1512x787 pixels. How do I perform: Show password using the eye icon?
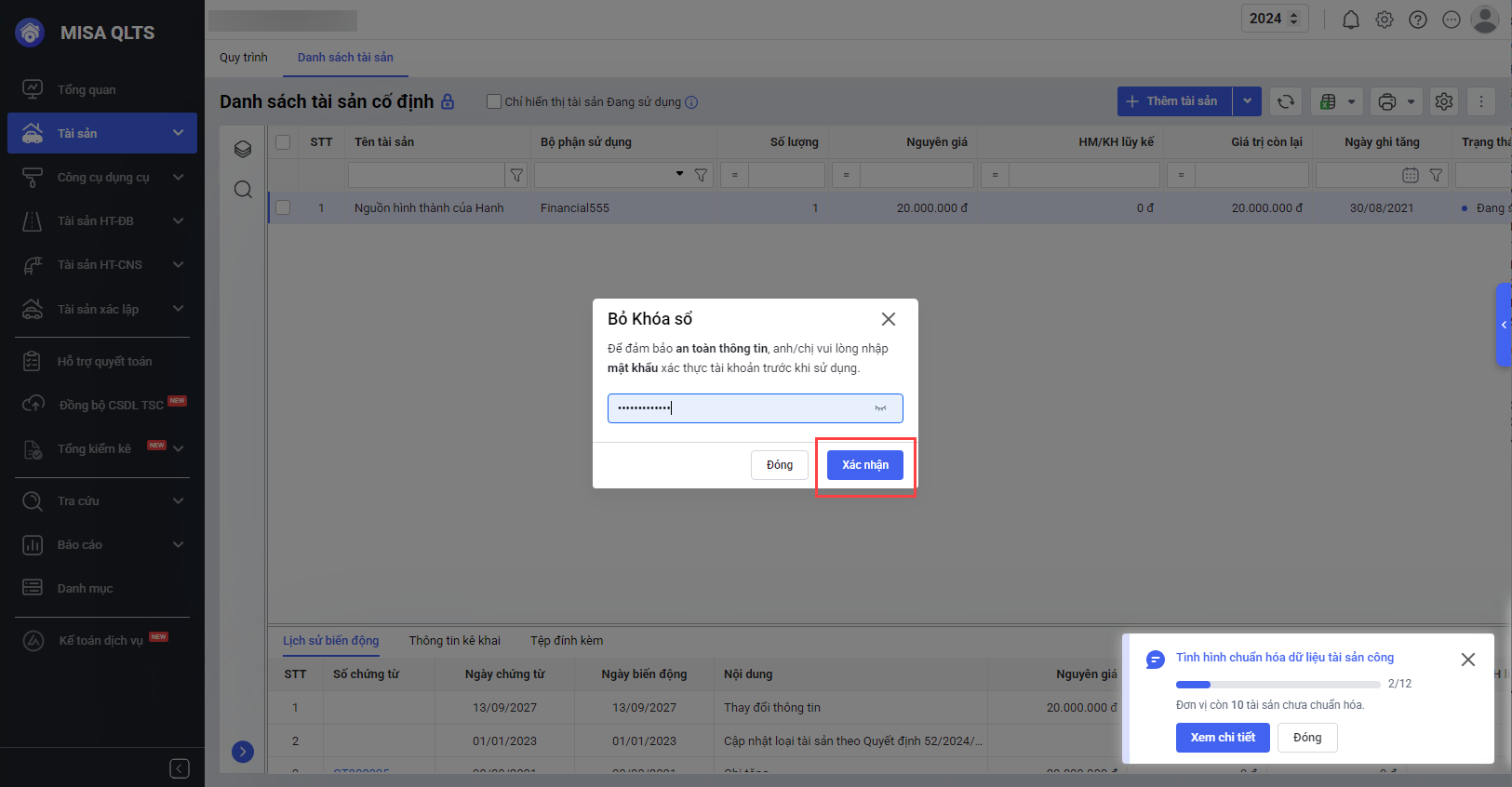(880, 408)
